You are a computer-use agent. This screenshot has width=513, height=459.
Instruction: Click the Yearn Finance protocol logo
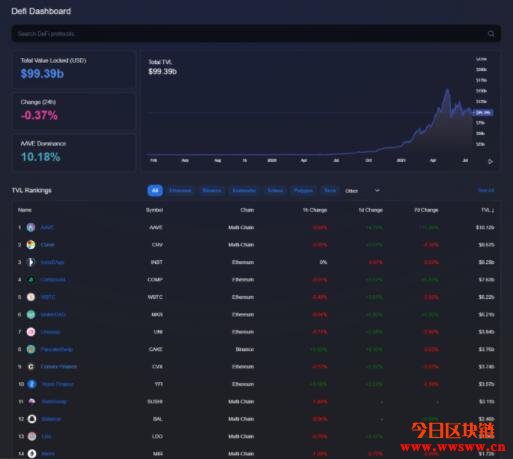[x=32, y=384]
